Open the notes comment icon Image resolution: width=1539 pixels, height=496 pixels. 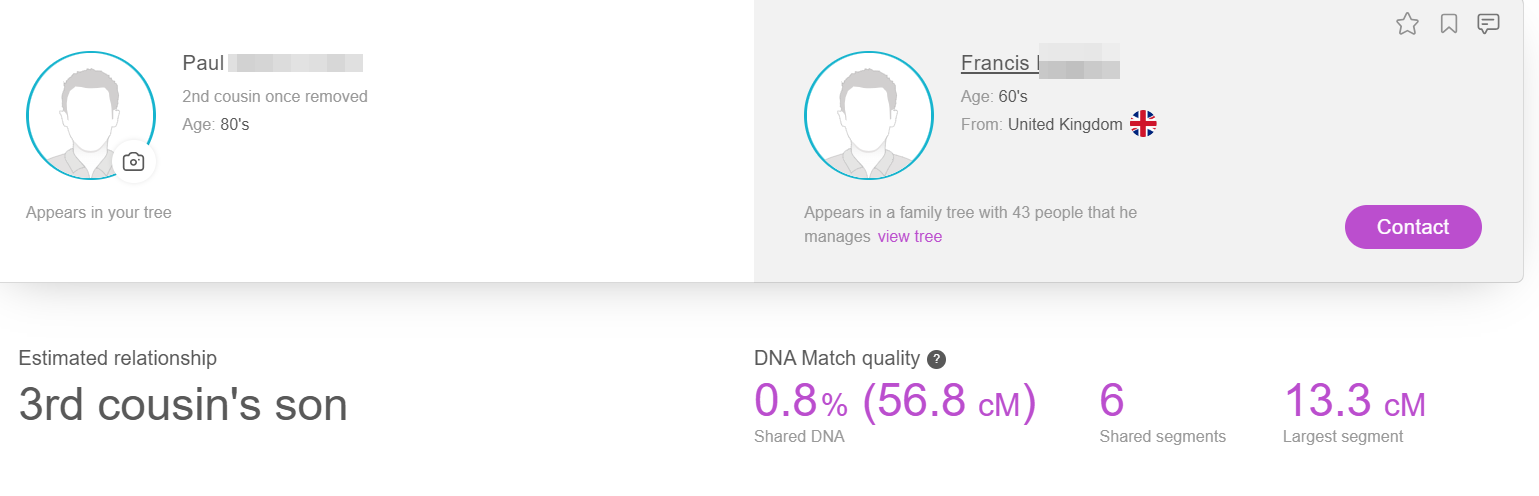(1488, 24)
